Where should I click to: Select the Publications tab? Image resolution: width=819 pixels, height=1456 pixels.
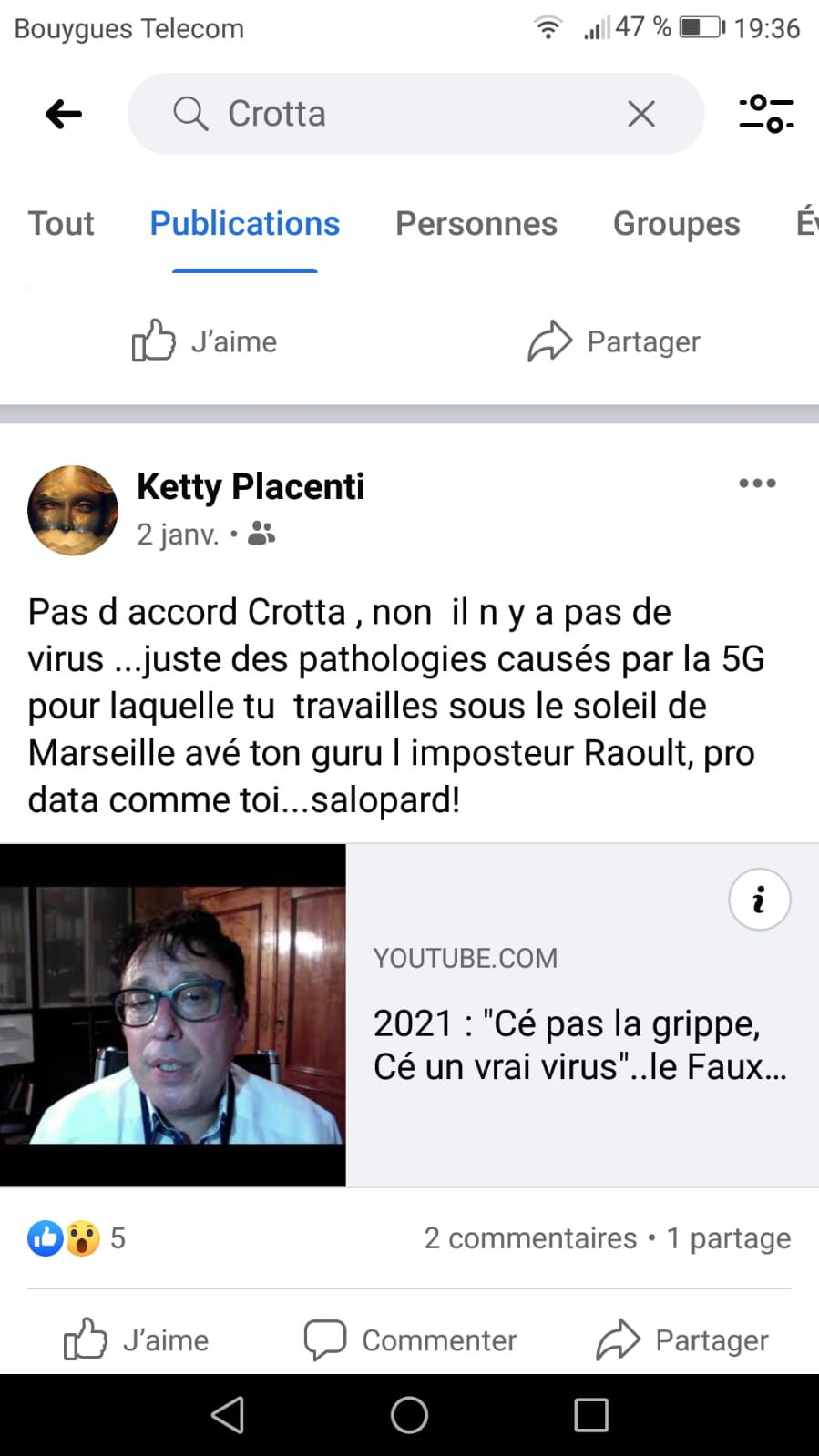[244, 224]
